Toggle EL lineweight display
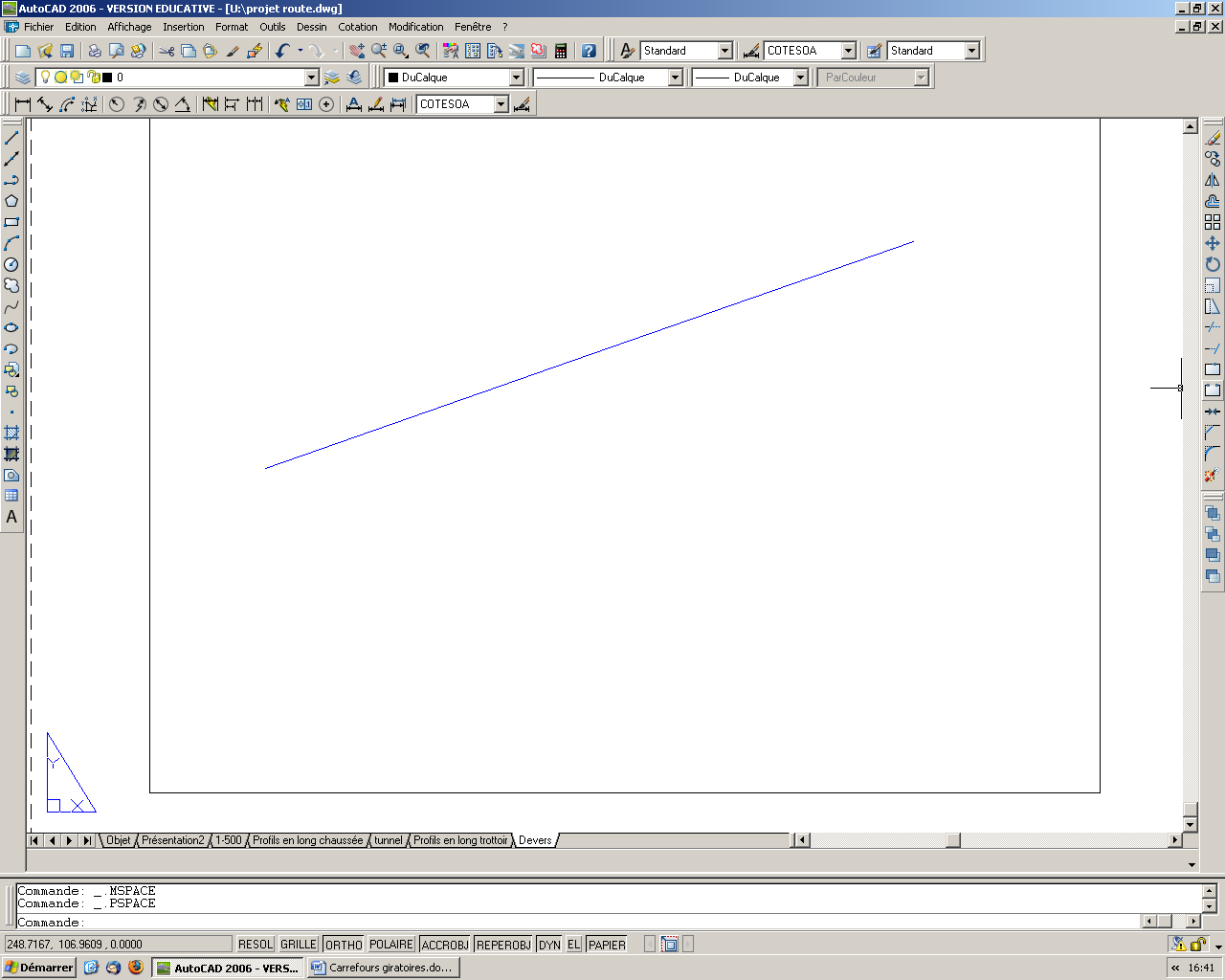 tap(574, 945)
